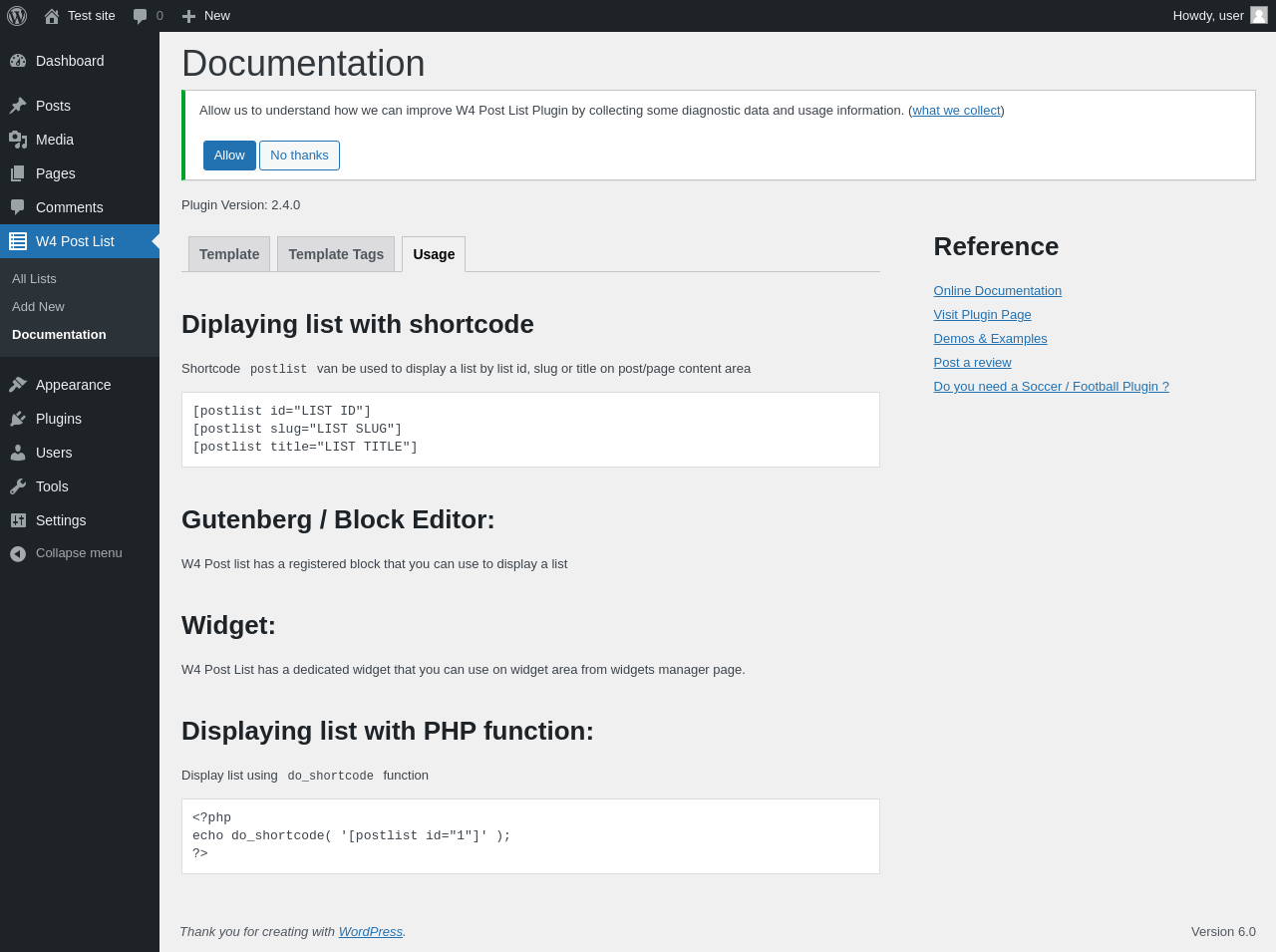The image size is (1276, 952).
Task: Click the Widget: heading
Action: [228, 625]
